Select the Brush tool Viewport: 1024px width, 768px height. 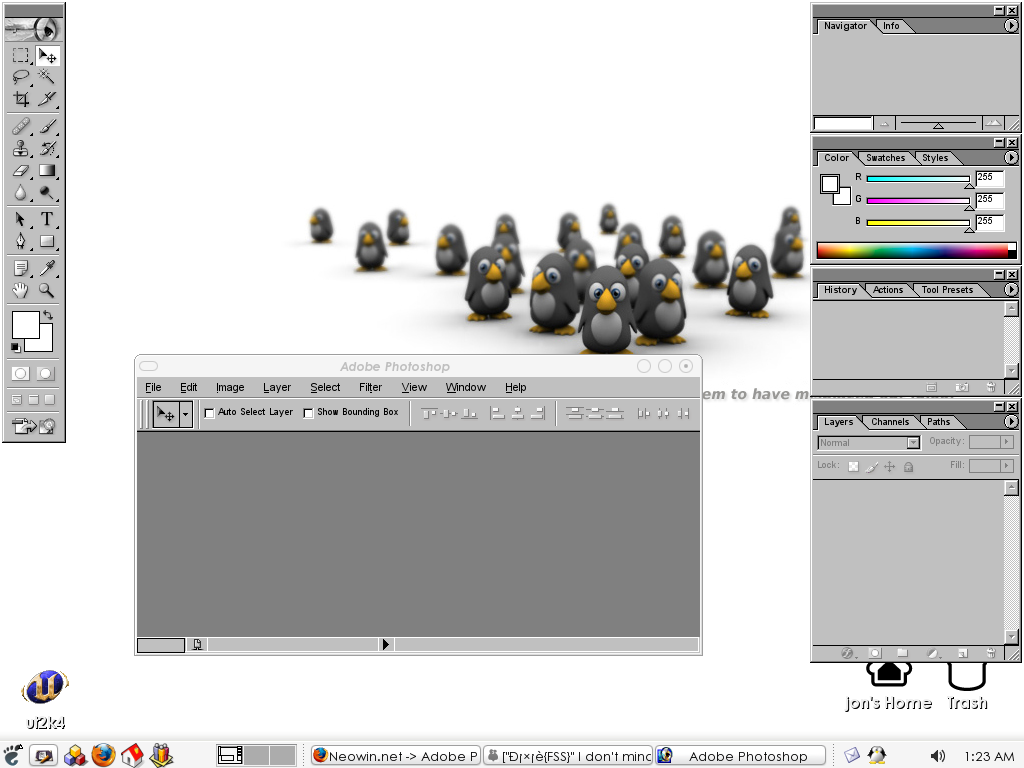(x=47, y=126)
